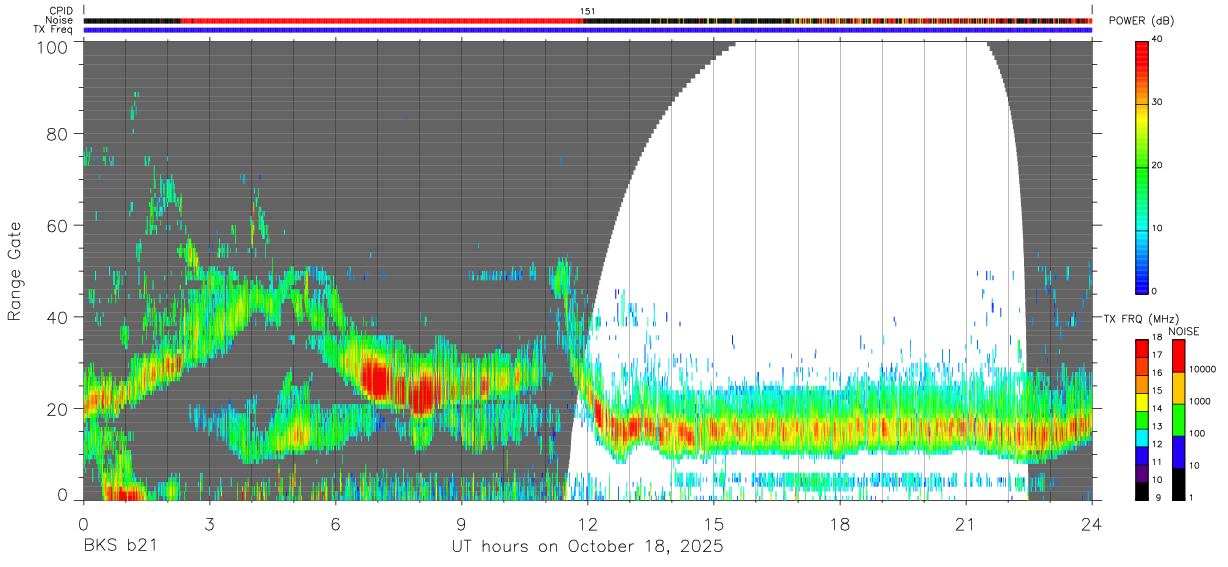1228x567 pixels.
Task: Click the BKS b21 radar label
Action: pos(119,547)
